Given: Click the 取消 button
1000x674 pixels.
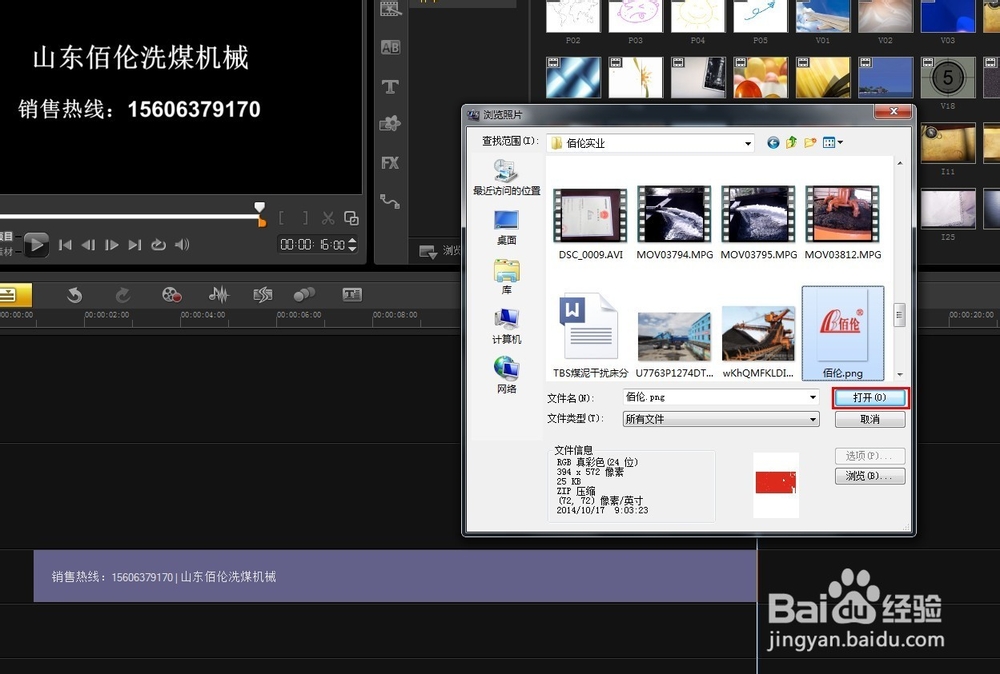Looking at the screenshot, I should coord(870,419).
